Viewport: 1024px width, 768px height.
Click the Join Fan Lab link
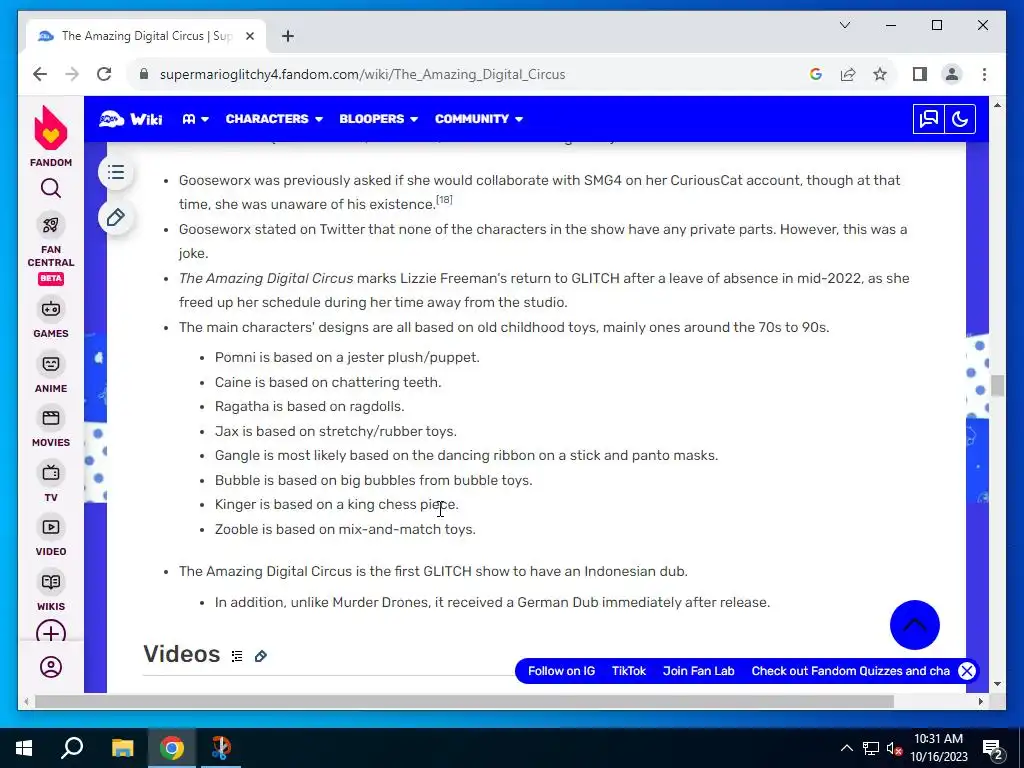pos(698,671)
